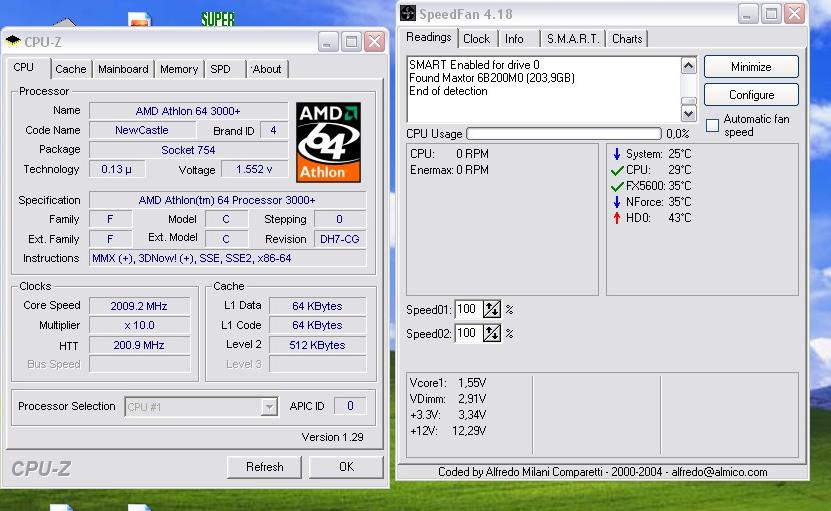Click the 1.552 v voltage value
831x511 pixels.
[x=254, y=170]
